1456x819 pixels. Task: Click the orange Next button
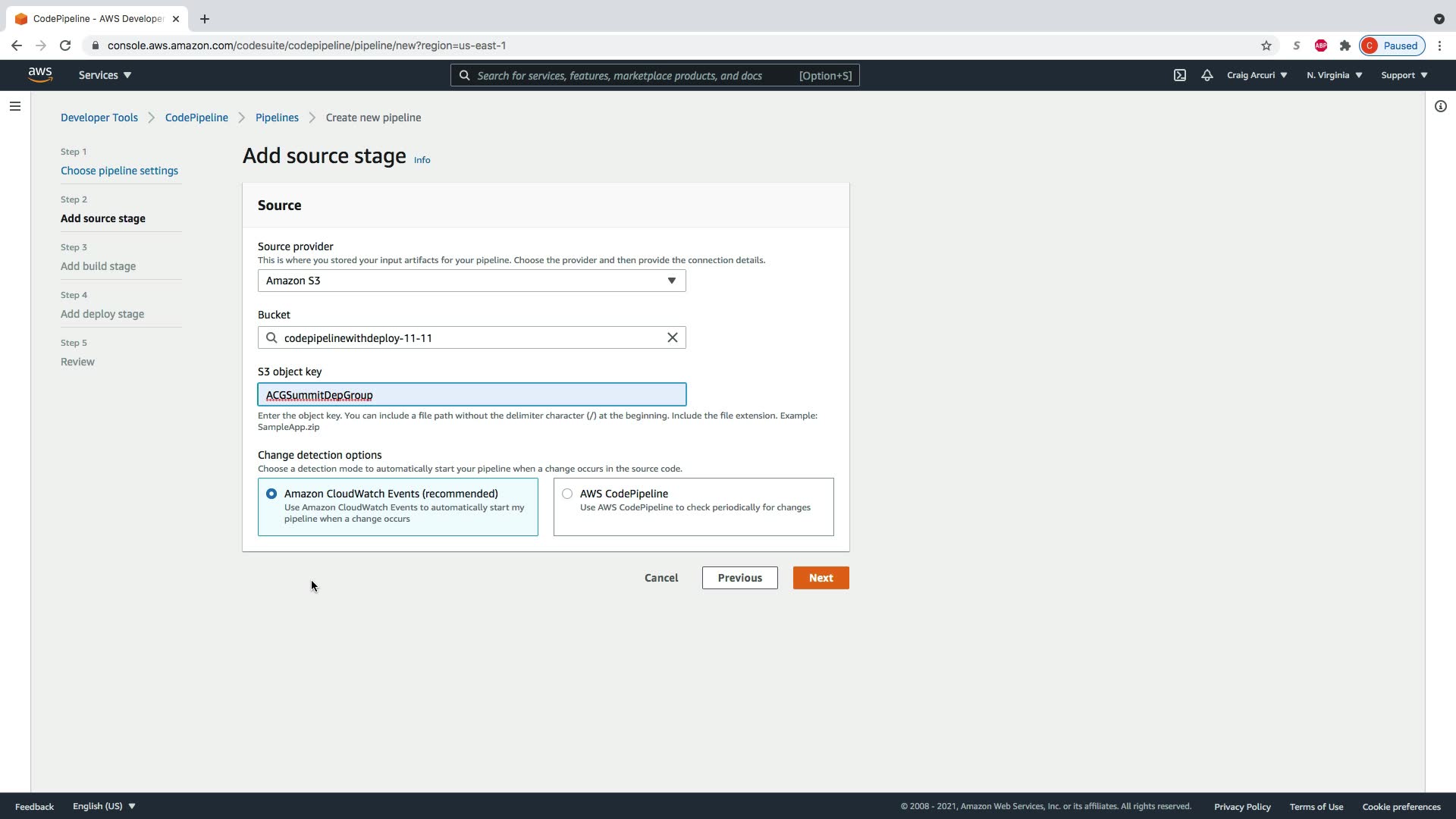(821, 578)
